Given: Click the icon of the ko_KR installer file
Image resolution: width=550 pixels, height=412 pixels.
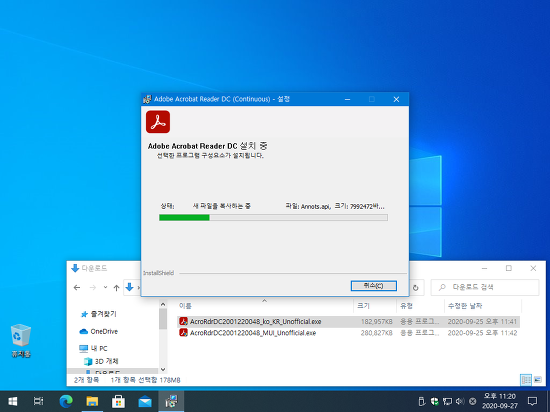Looking at the screenshot, I should click(183, 321).
